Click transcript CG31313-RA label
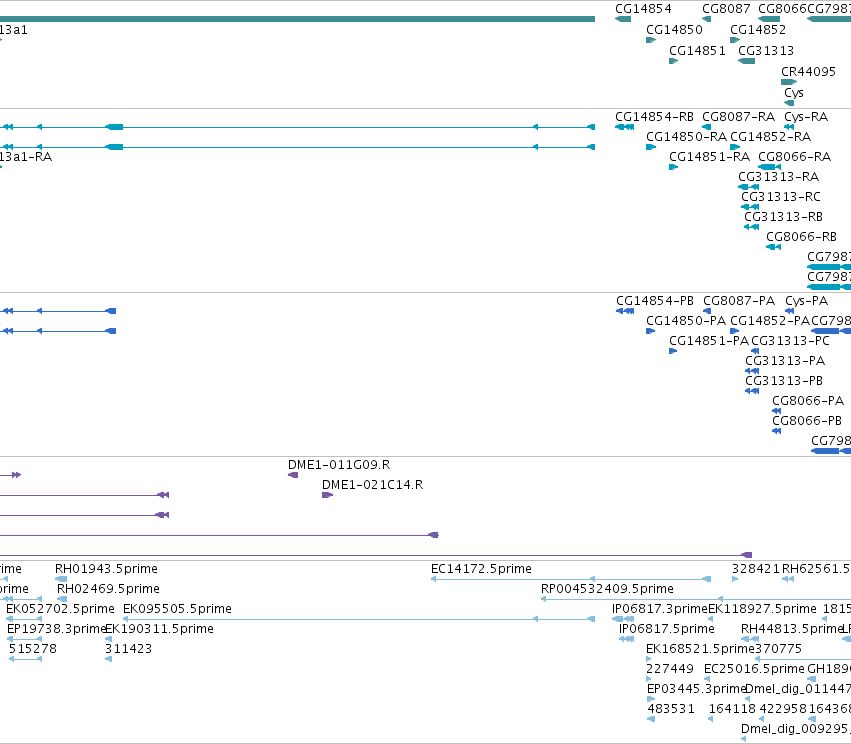 pyautogui.click(x=778, y=177)
